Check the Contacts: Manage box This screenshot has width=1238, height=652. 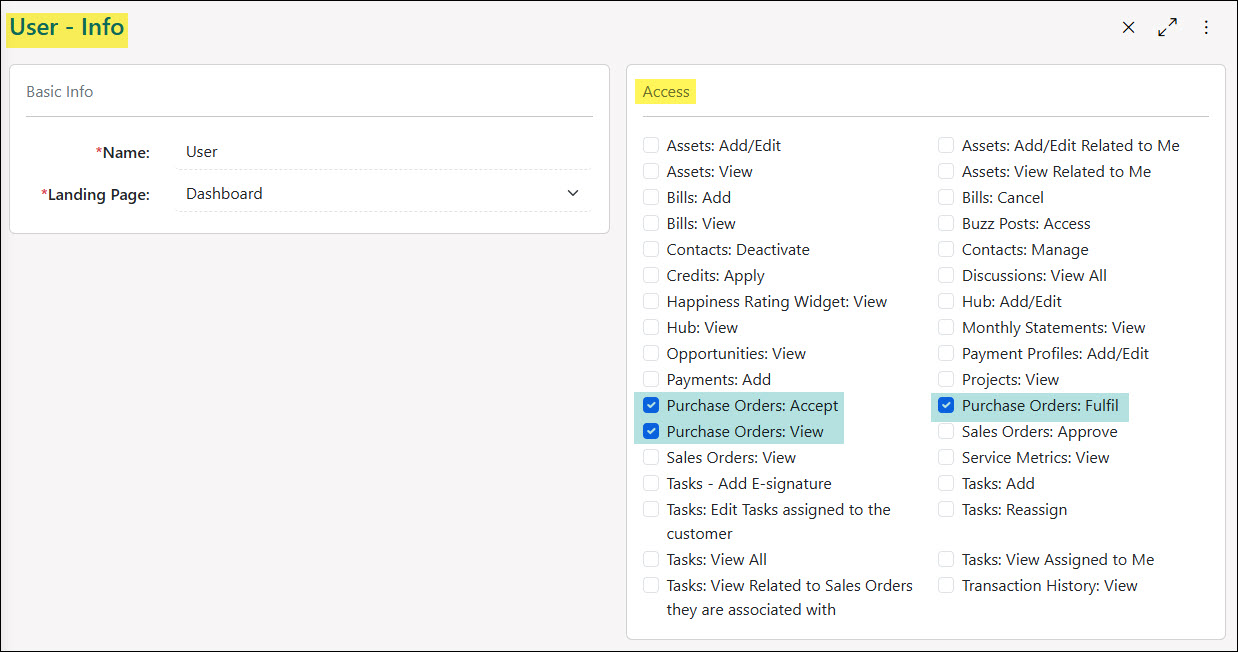(946, 249)
